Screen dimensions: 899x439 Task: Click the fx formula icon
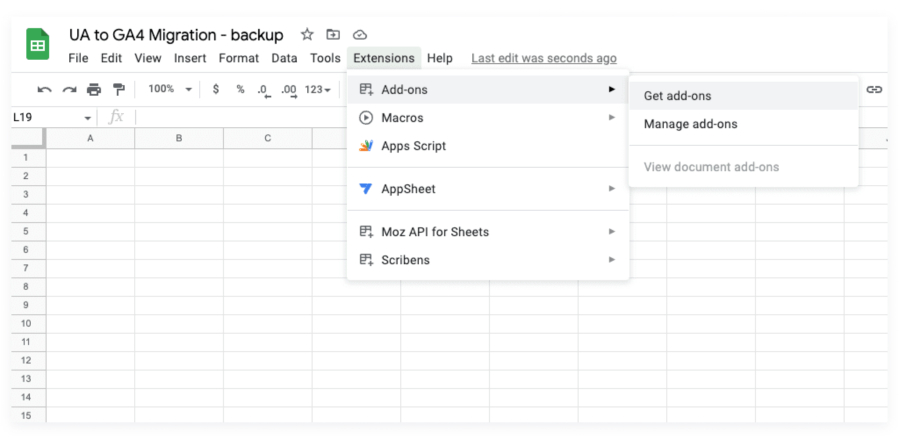point(116,117)
